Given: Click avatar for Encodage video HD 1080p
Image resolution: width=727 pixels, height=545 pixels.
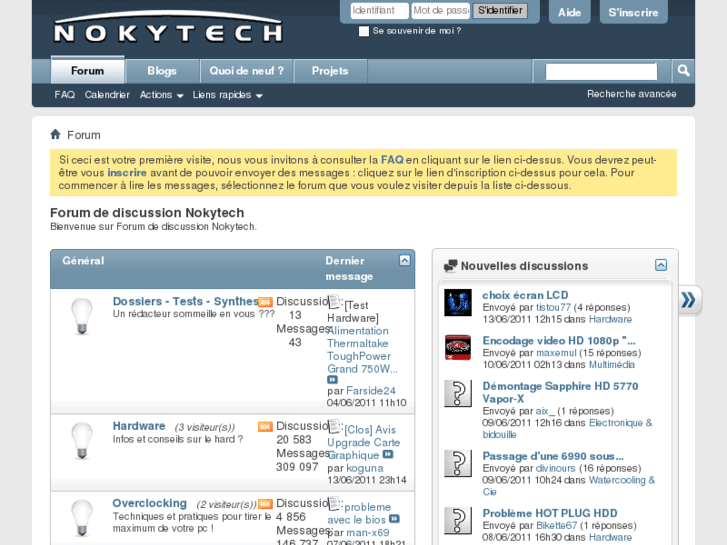Looking at the screenshot, I should [458, 347].
